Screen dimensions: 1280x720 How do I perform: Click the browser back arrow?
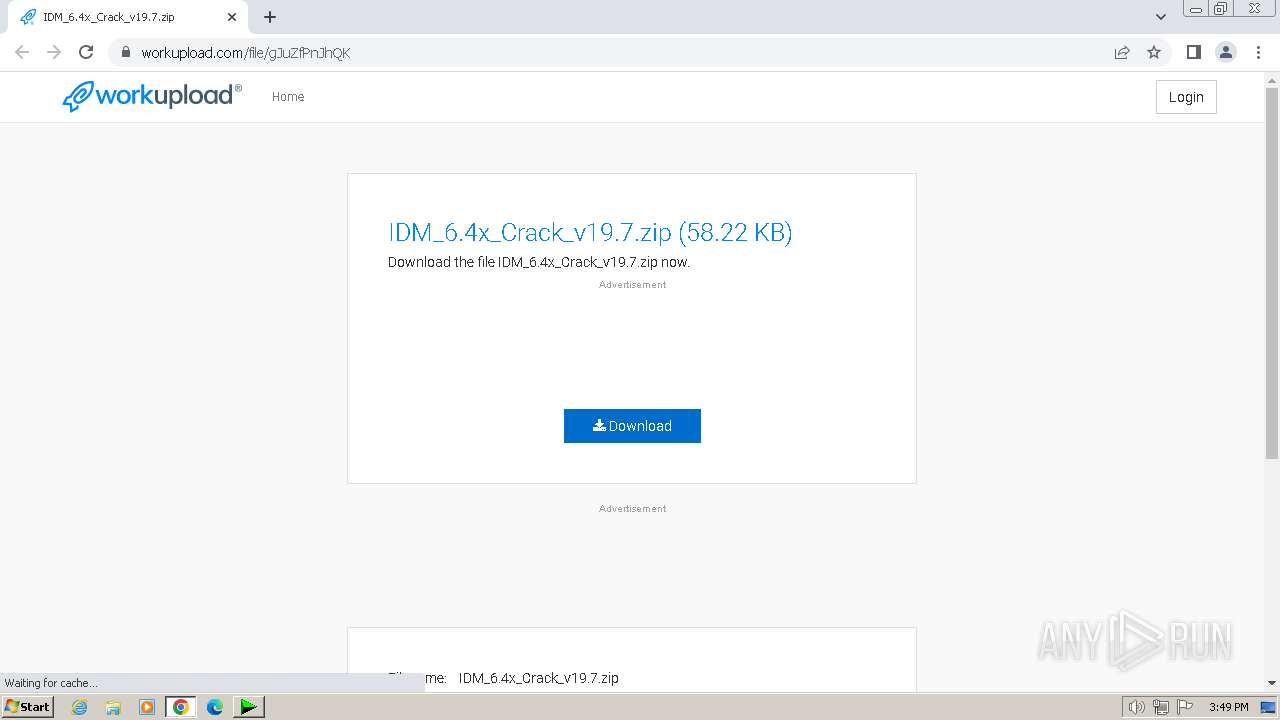pyautogui.click(x=22, y=52)
